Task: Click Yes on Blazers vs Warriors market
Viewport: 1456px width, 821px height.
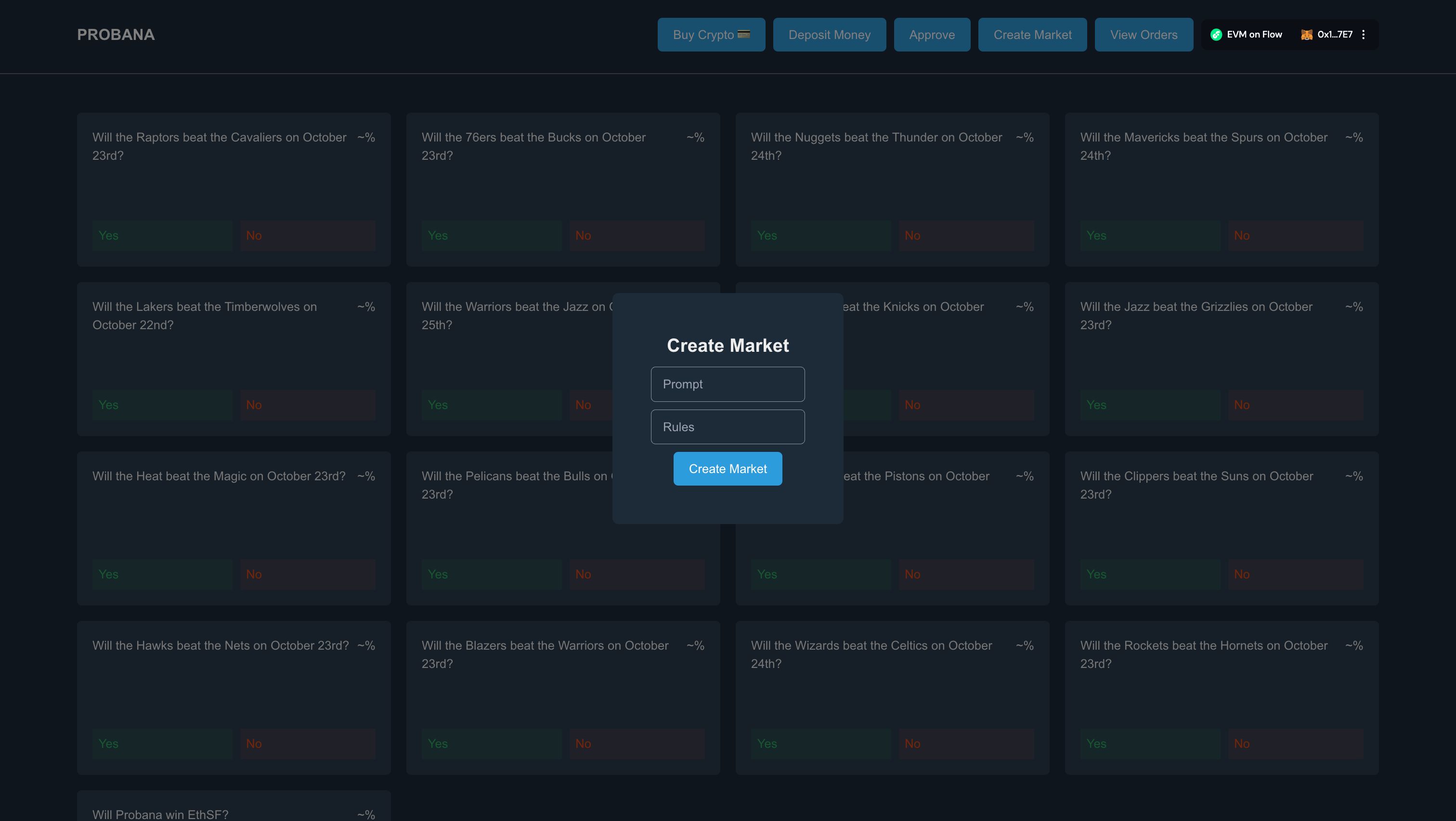Action: click(x=492, y=744)
